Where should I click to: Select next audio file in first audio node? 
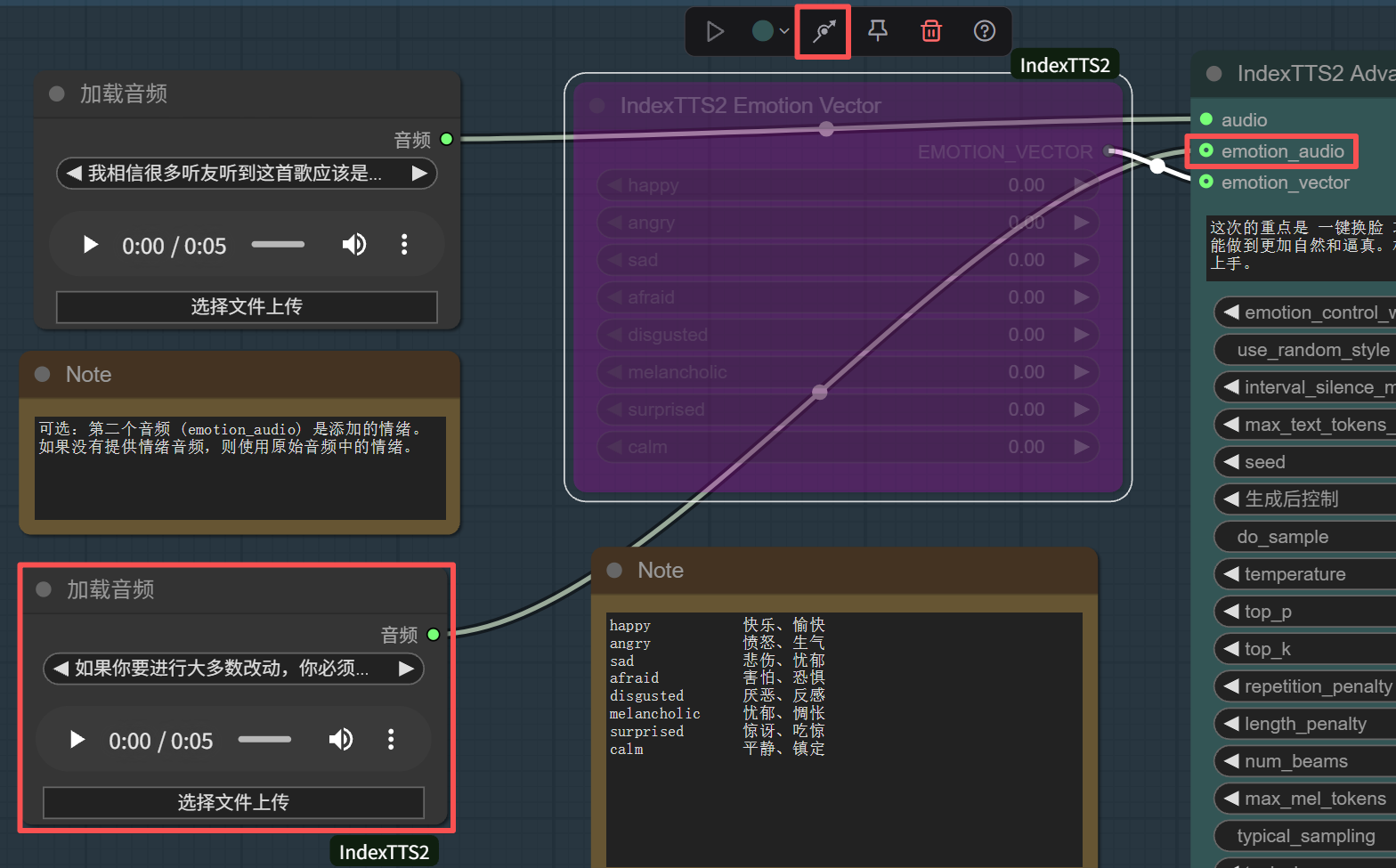(x=419, y=174)
